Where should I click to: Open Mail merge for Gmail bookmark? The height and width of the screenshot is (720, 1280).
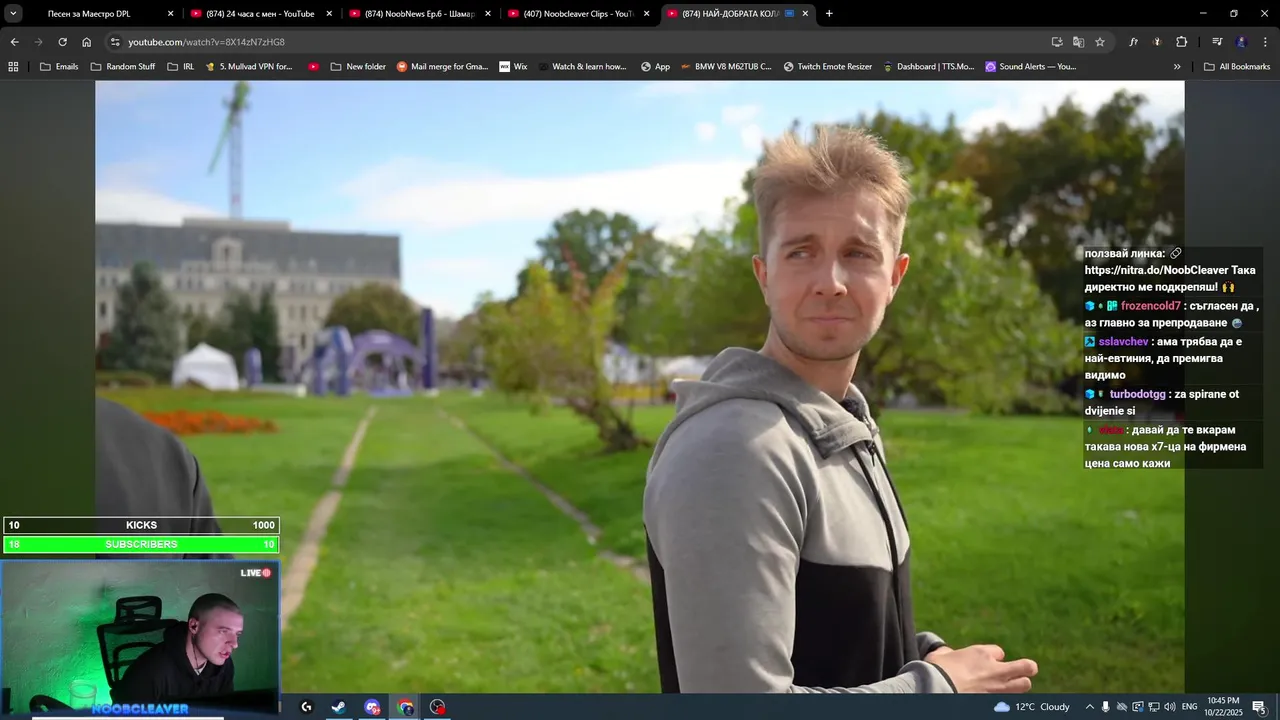[x=443, y=67]
